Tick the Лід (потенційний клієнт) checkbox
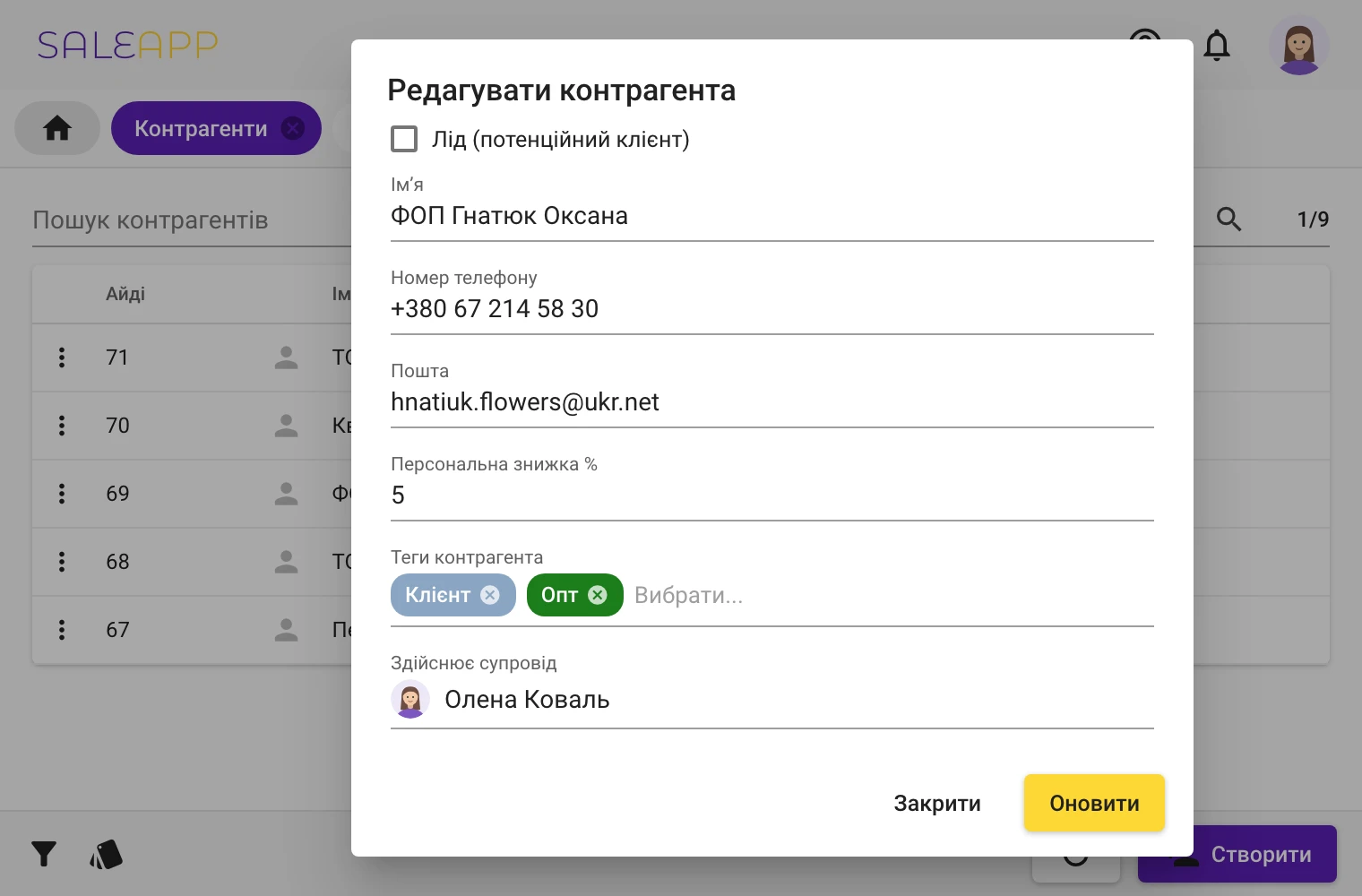Image resolution: width=1362 pixels, height=896 pixels. (404, 139)
